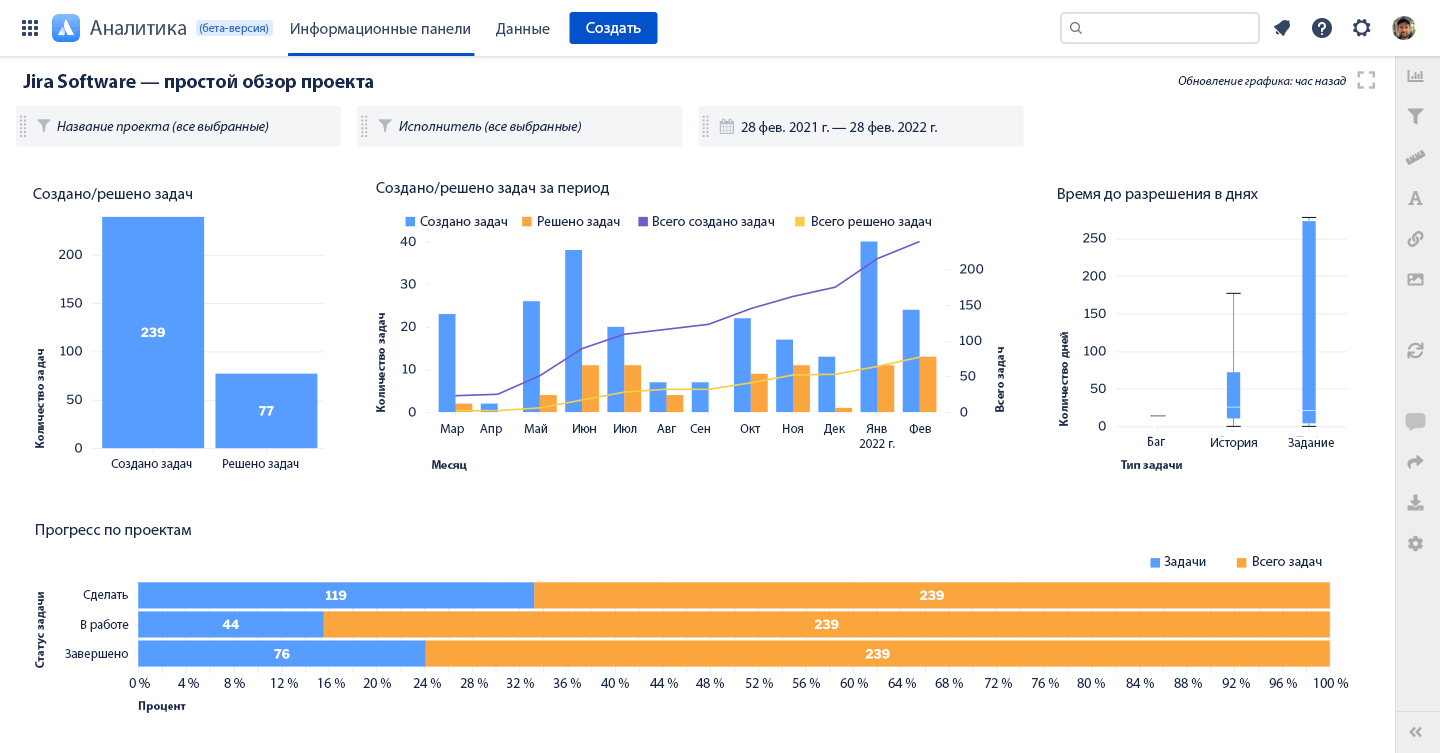Toggle 'Решено задач' legend series
This screenshot has width=1440, height=753.
click(x=571, y=221)
